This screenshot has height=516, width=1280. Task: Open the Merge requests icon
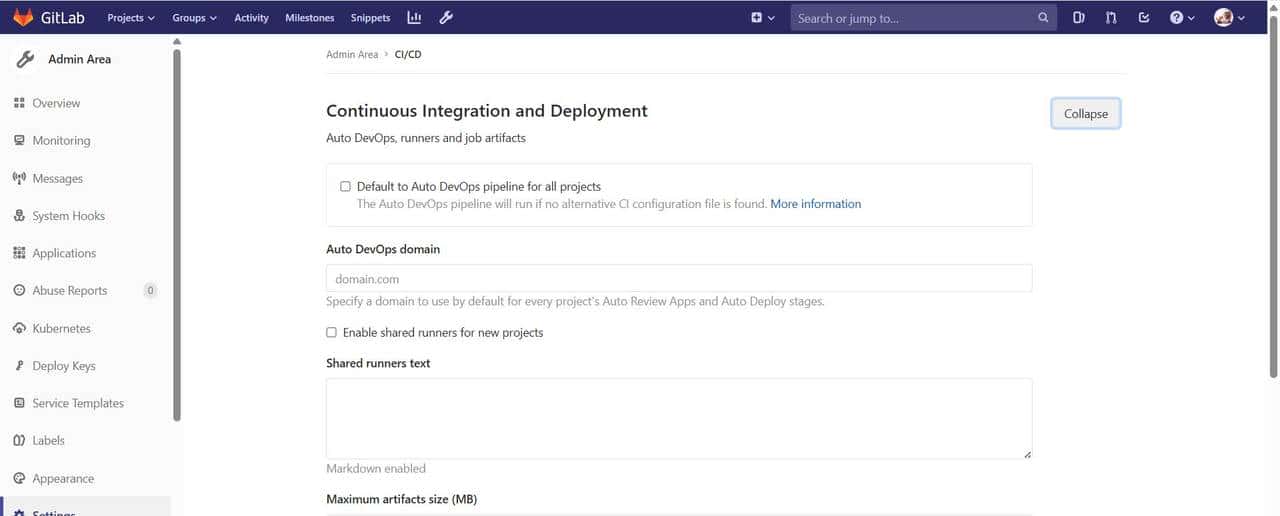pos(1111,17)
